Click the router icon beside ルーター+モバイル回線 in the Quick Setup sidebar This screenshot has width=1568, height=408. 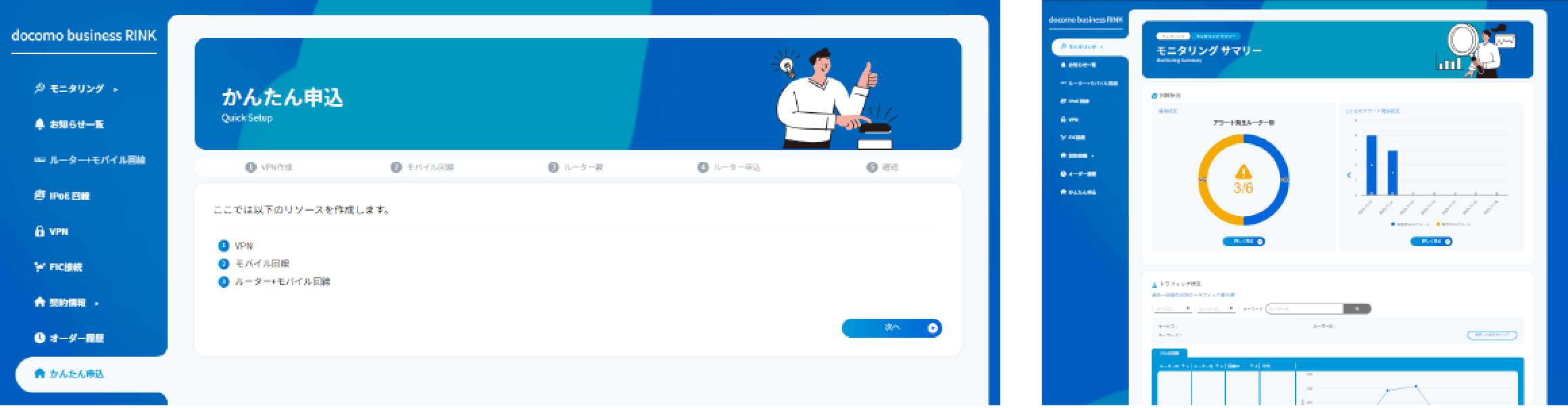coord(39,160)
